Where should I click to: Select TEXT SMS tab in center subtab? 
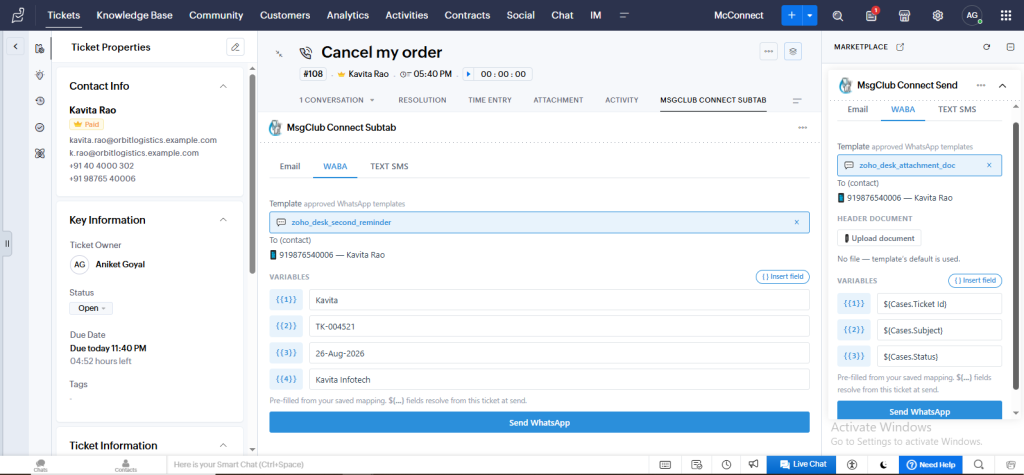tap(389, 166)
